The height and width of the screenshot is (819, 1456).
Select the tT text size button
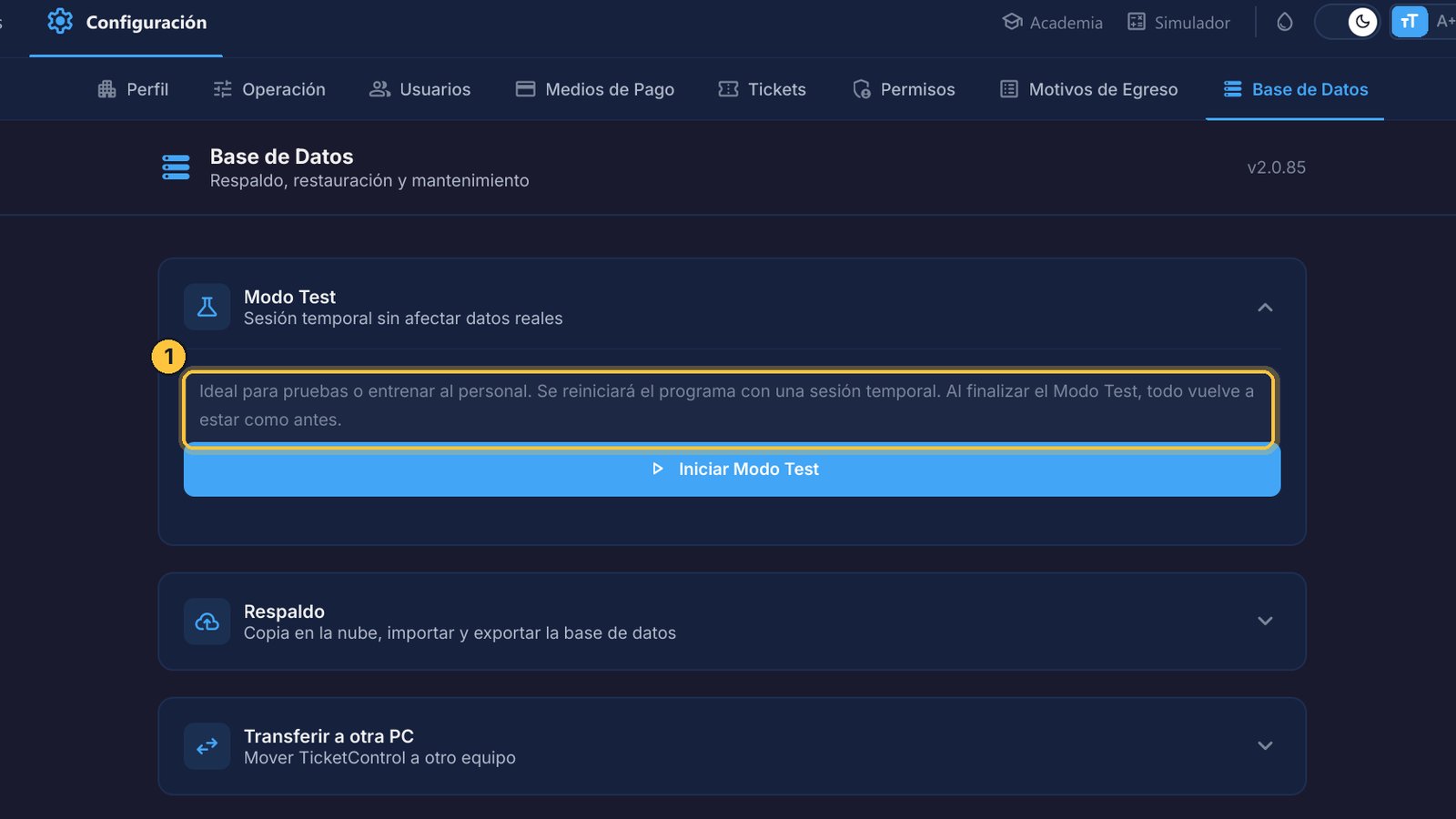pos(1409,22)
